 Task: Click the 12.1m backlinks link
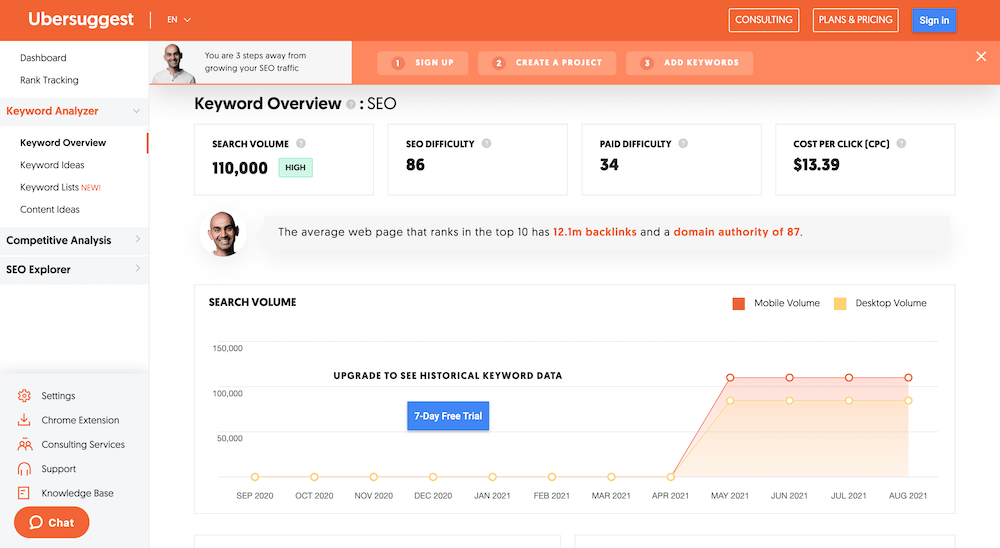[x=594, y=232]
